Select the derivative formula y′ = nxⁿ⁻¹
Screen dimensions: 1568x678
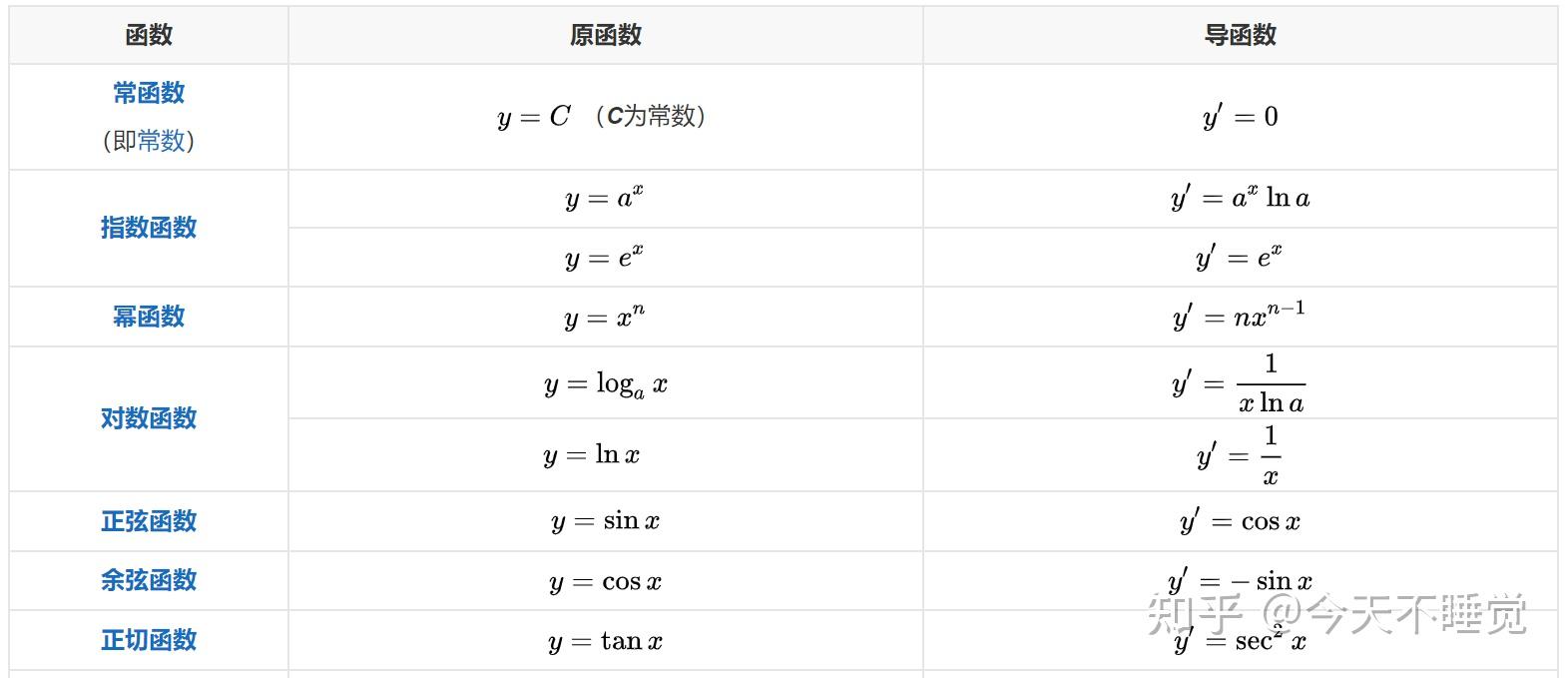click(x=1239, y=317)
